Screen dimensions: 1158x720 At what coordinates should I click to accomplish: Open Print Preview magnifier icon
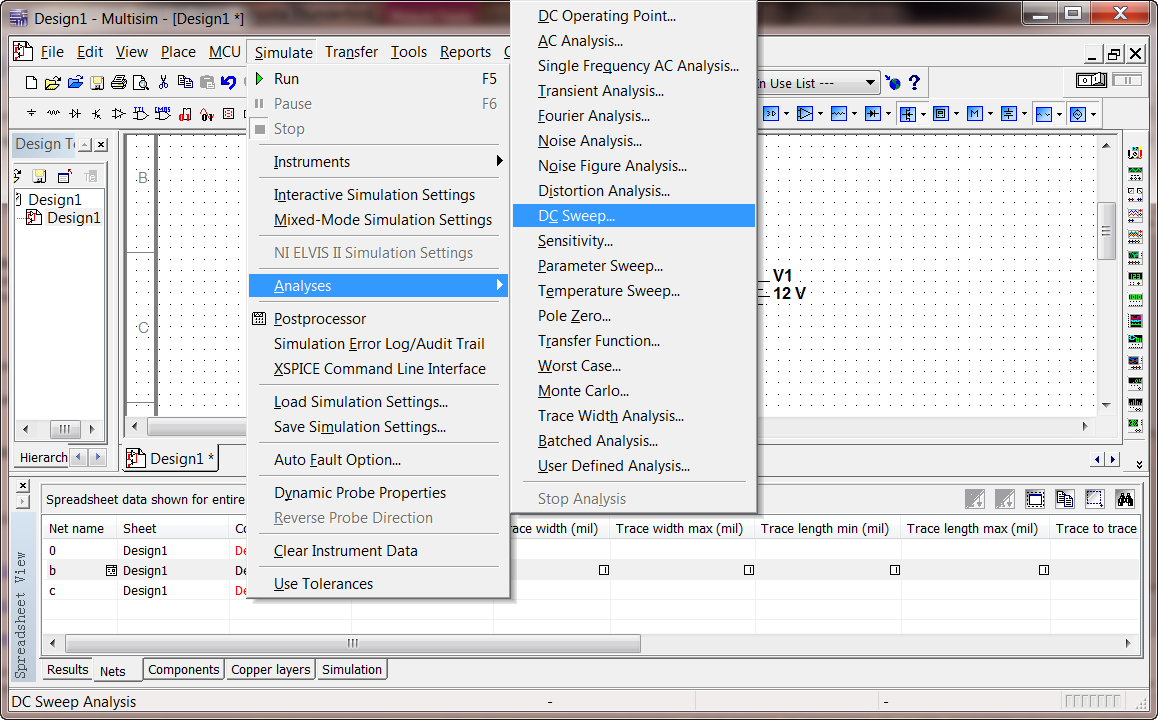[140, 83]
